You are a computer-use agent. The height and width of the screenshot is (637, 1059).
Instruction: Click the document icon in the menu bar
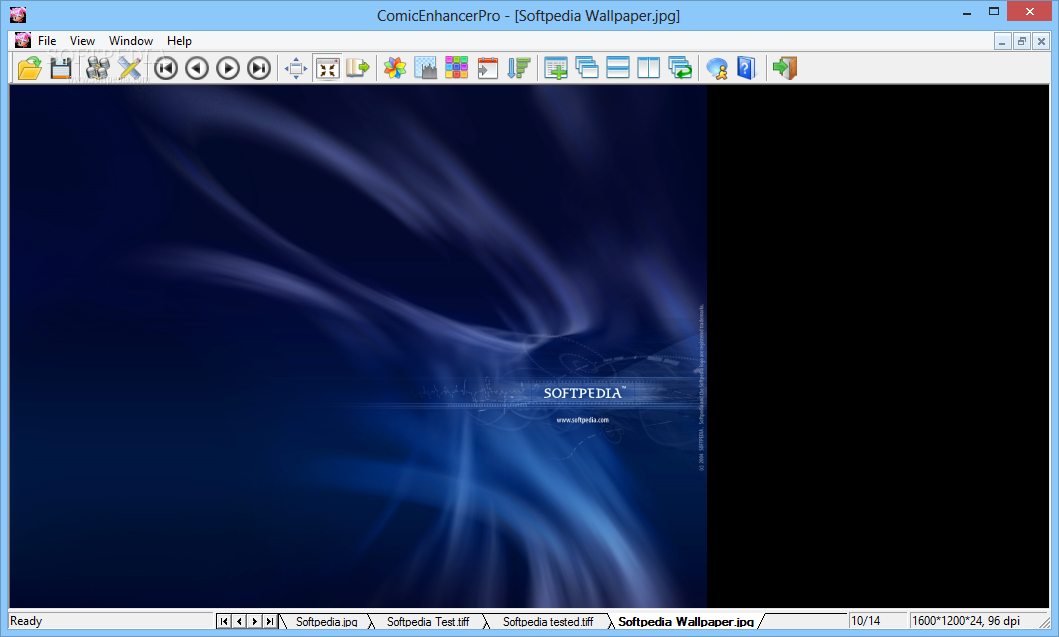23,41
